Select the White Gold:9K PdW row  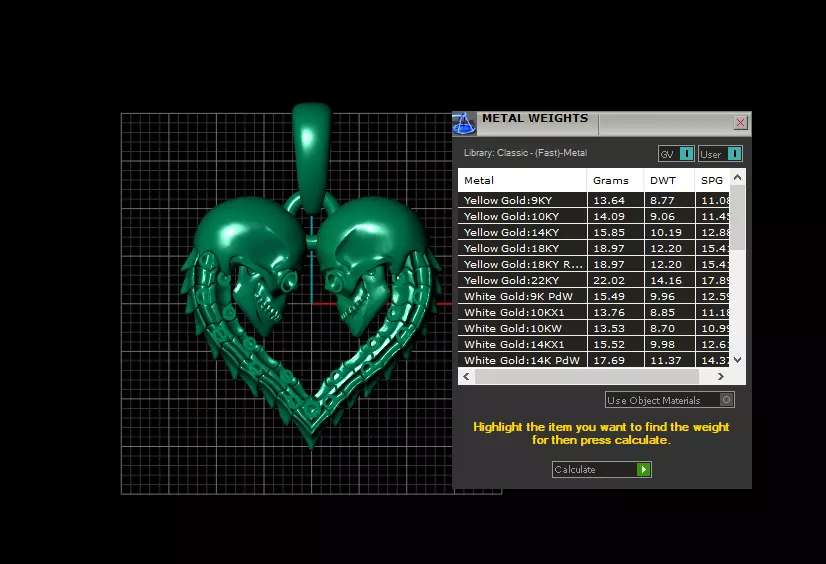tap(594, 296)
